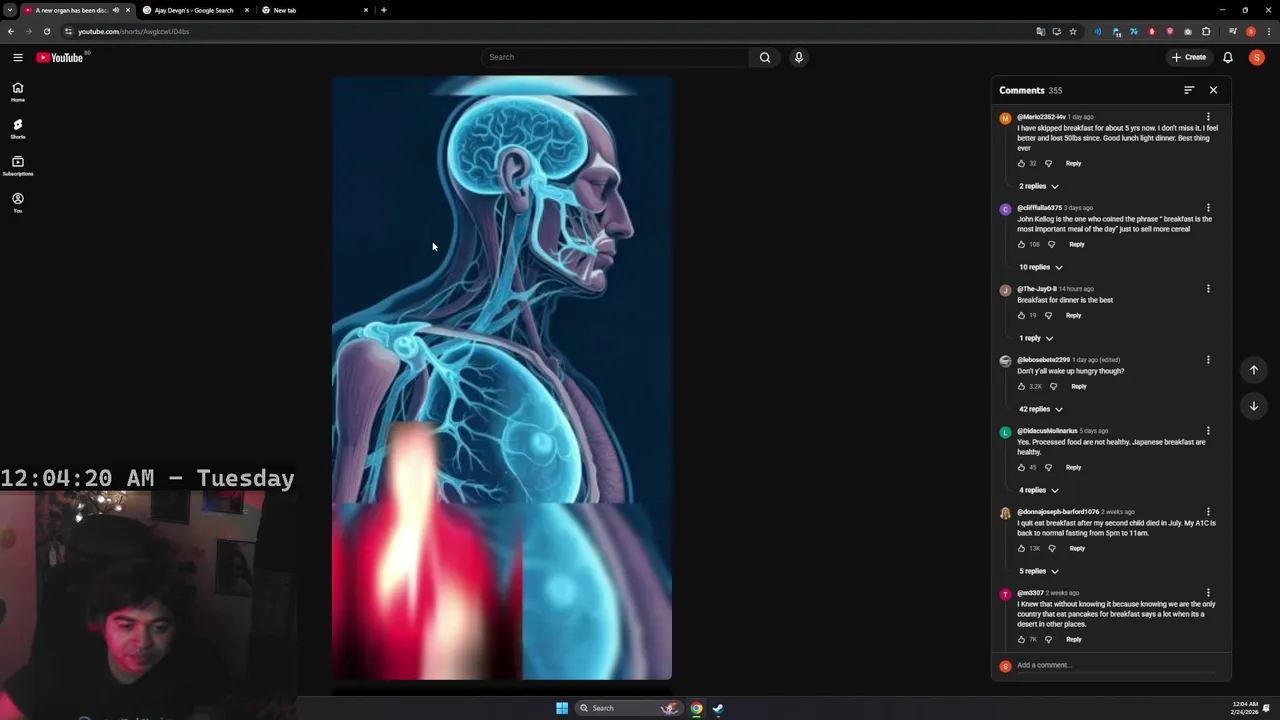The height and width of the screenshot is (720, 1280).
Task: Go to the previous Short with the up arrow
Action: tap(1254, 370)
